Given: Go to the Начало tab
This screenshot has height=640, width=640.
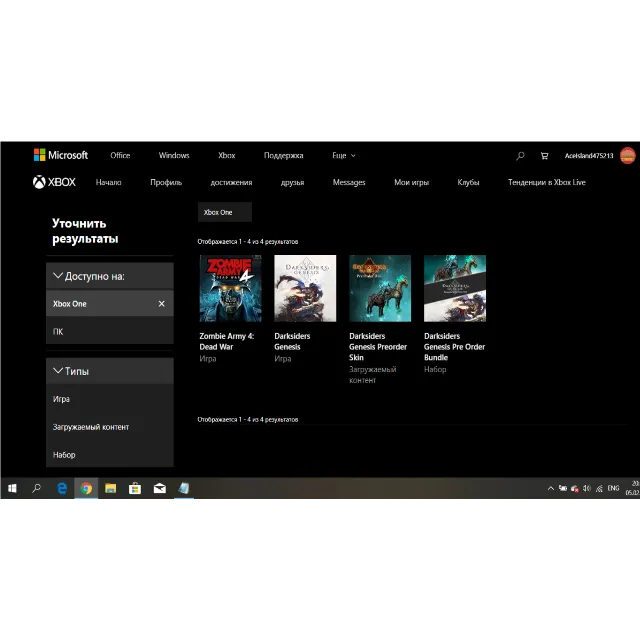Looking at the screenshot, I should coord(108,182).
